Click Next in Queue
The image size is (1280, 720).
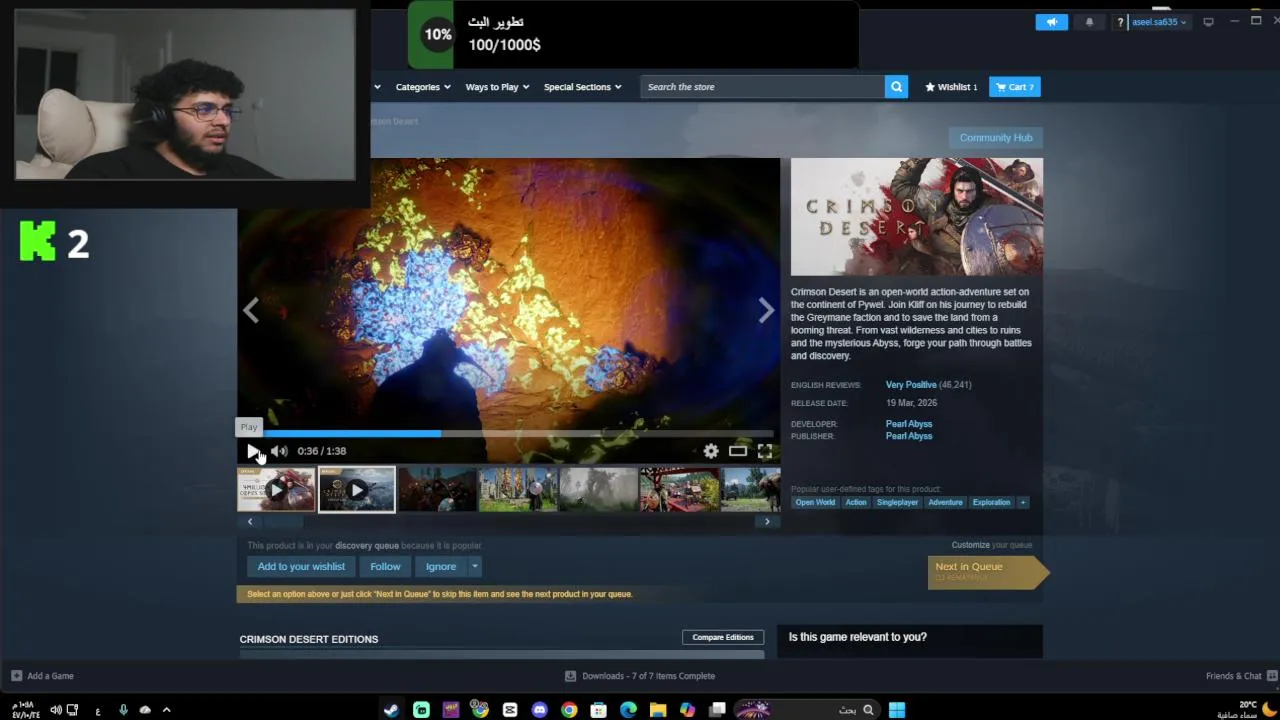point(987,571)
